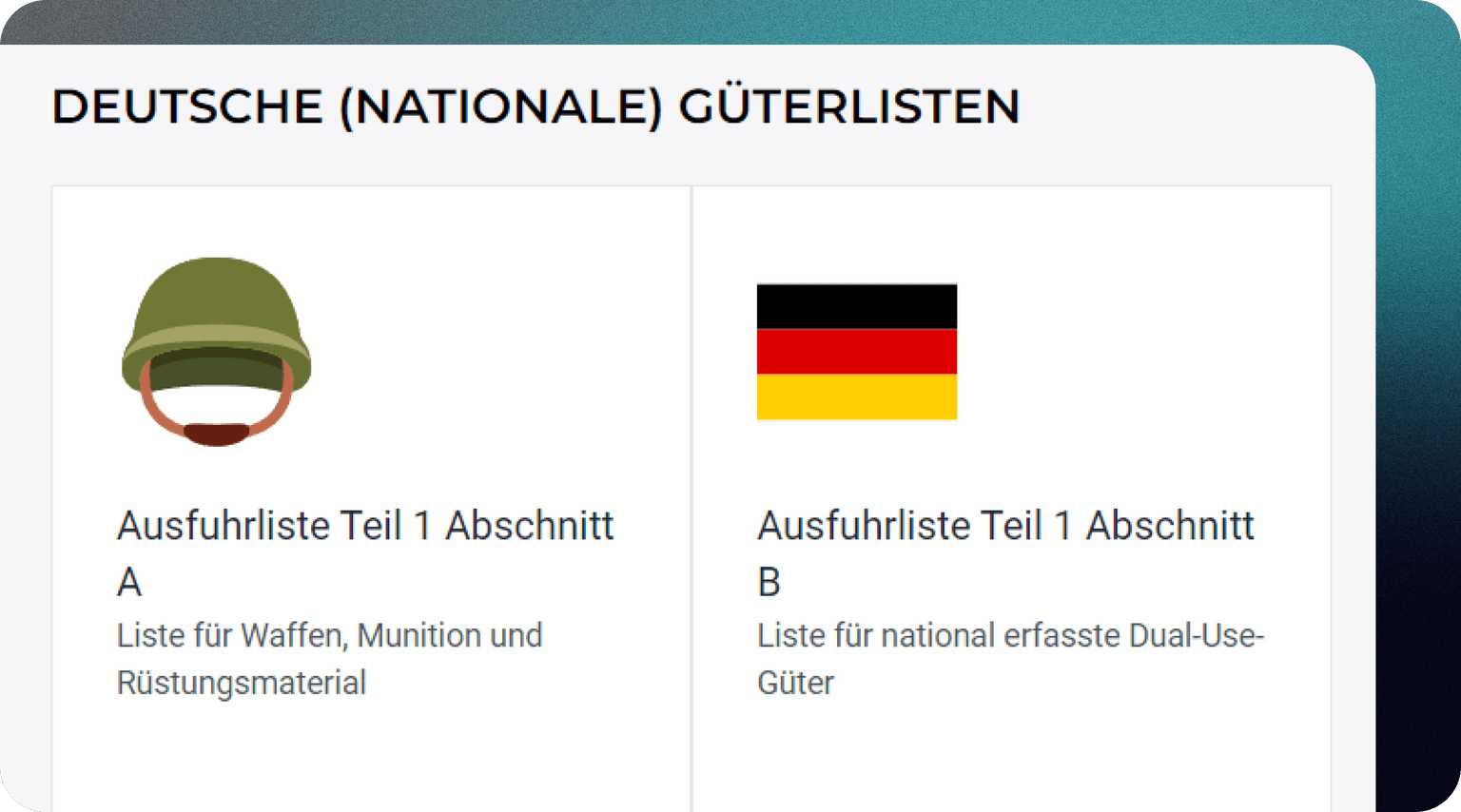Image resolution: width=1461 pixels, height=812 pixels.
Task: Click the flag image above Abschnitt B
Action: pos(855,351)
